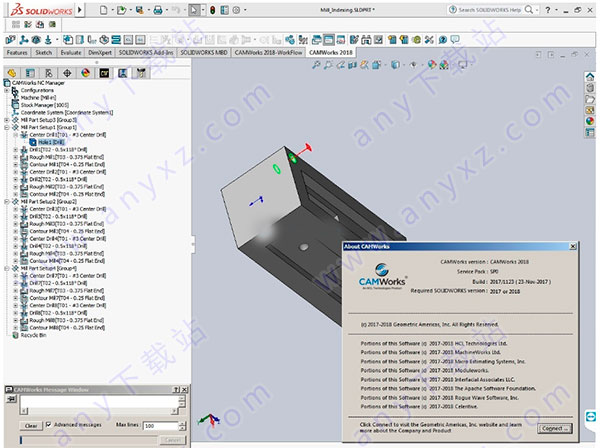Switch to the DimXpert tab

point(100,53)
